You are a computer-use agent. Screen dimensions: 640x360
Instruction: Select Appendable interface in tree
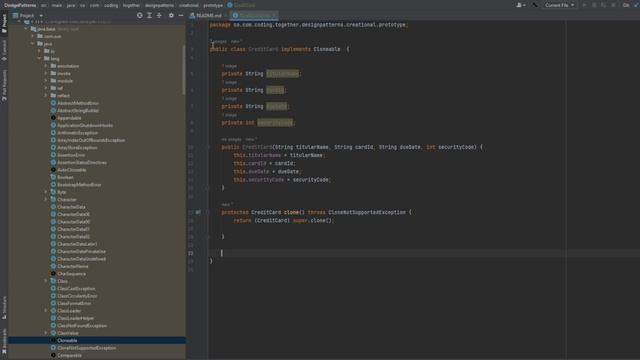pos(69,118)
